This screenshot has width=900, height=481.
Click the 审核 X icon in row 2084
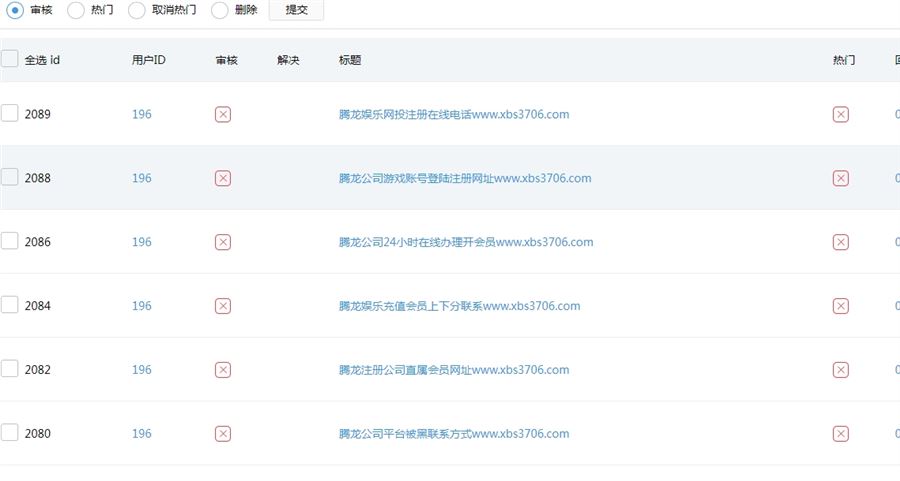pos(223,306)
